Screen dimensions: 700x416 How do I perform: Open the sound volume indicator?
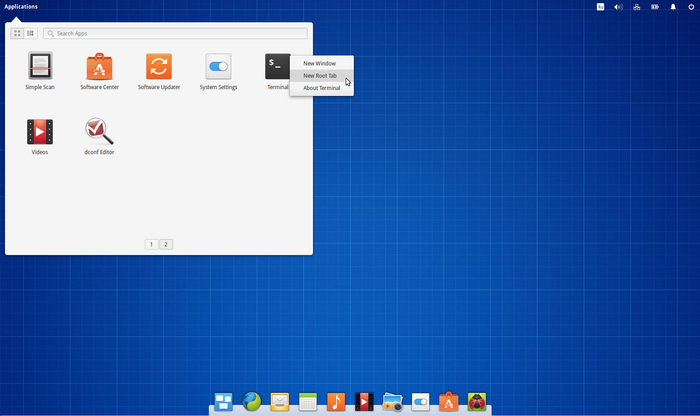[618, 7]
